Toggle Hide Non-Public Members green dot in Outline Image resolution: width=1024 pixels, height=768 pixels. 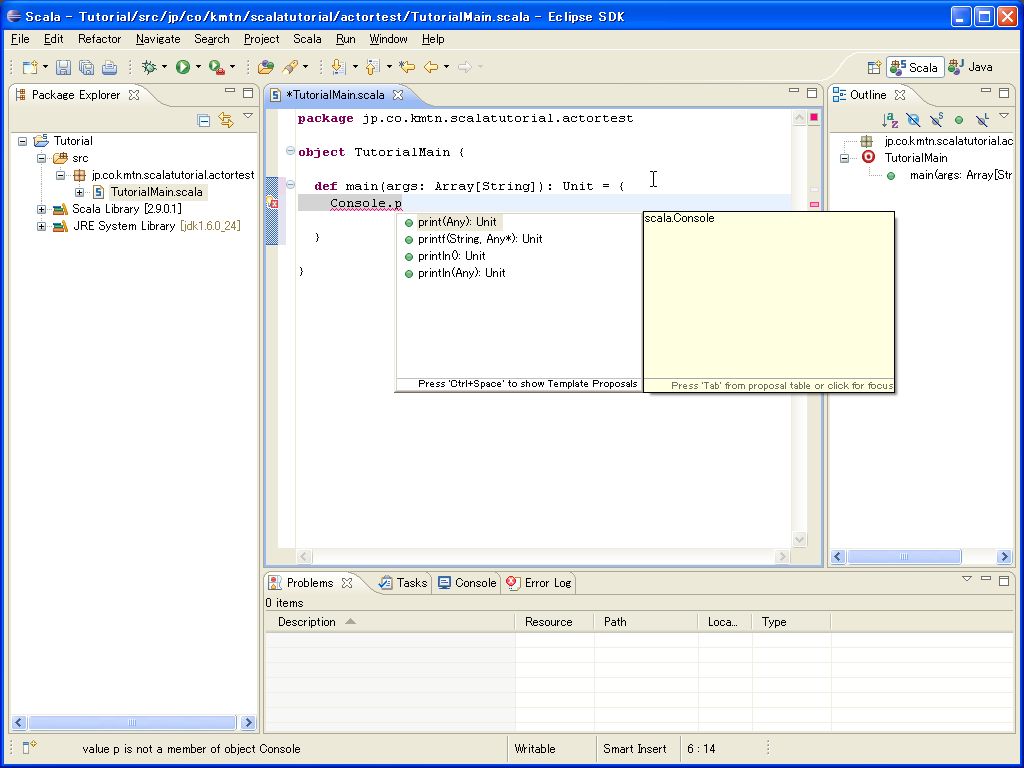[x=959, y=120]
